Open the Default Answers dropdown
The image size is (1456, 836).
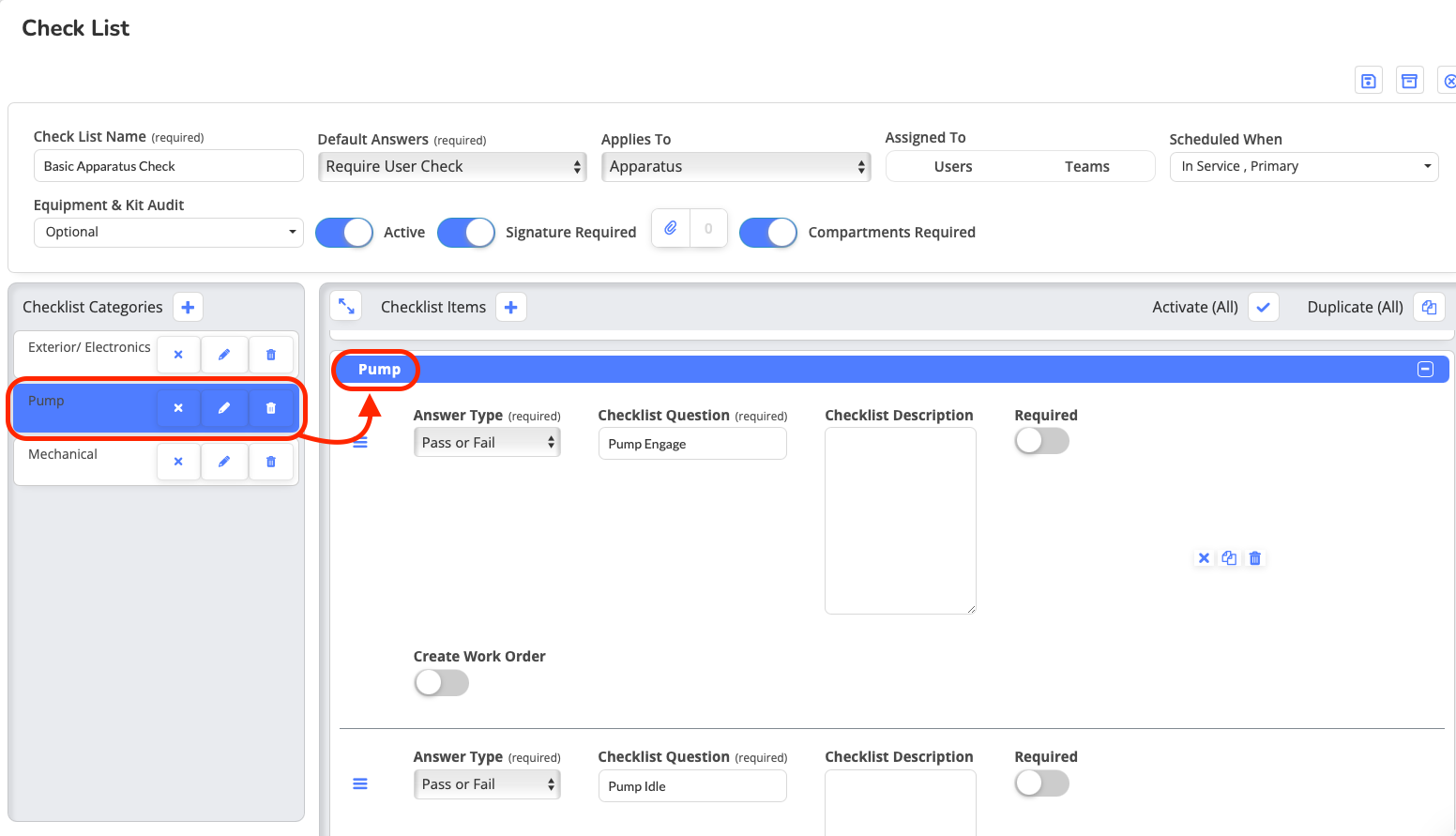(452, 167)
